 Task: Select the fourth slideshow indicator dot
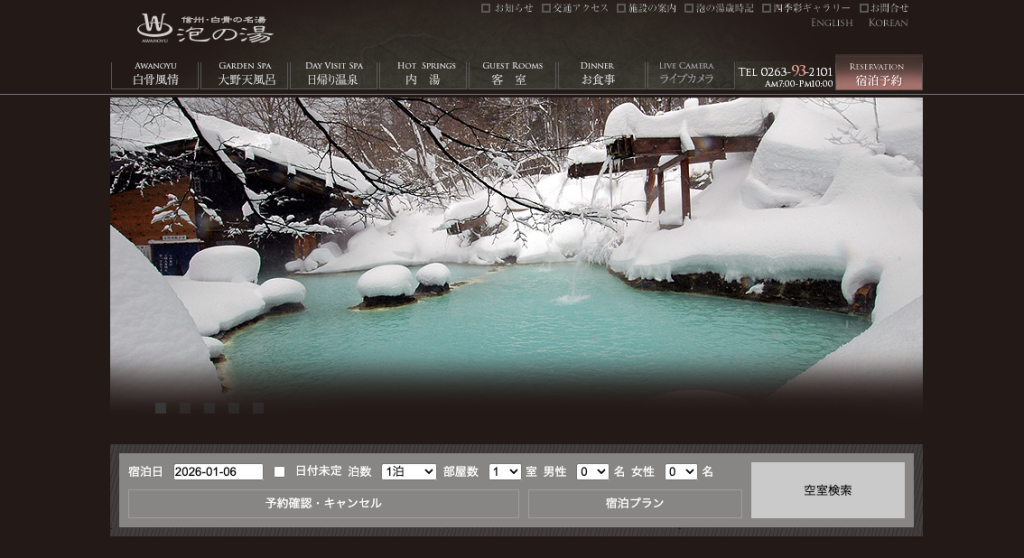[x=234, y=408]
